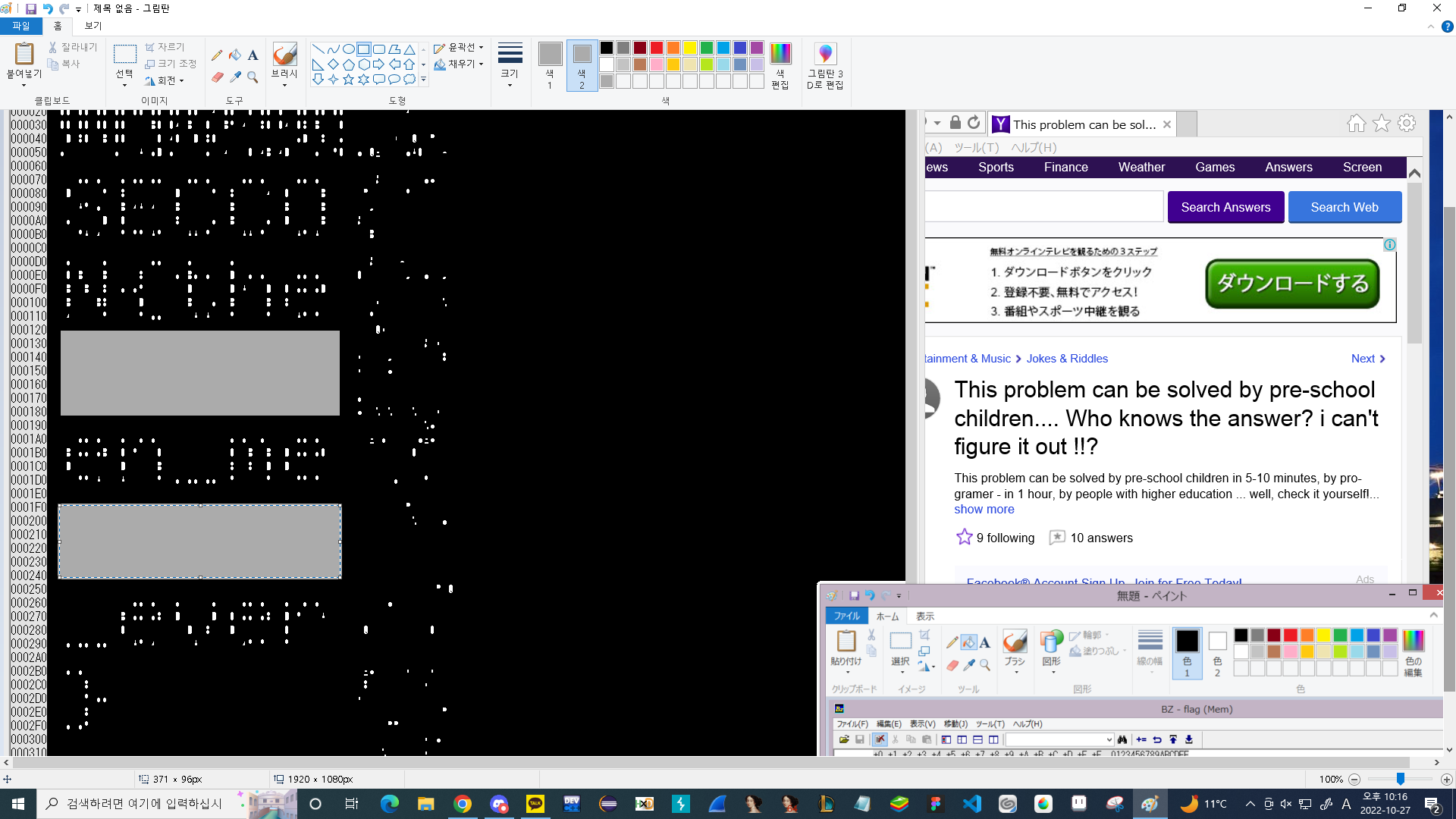Open the 색 편집 color editor
The image size is (1456, 819).
click(x=780, y=65)
